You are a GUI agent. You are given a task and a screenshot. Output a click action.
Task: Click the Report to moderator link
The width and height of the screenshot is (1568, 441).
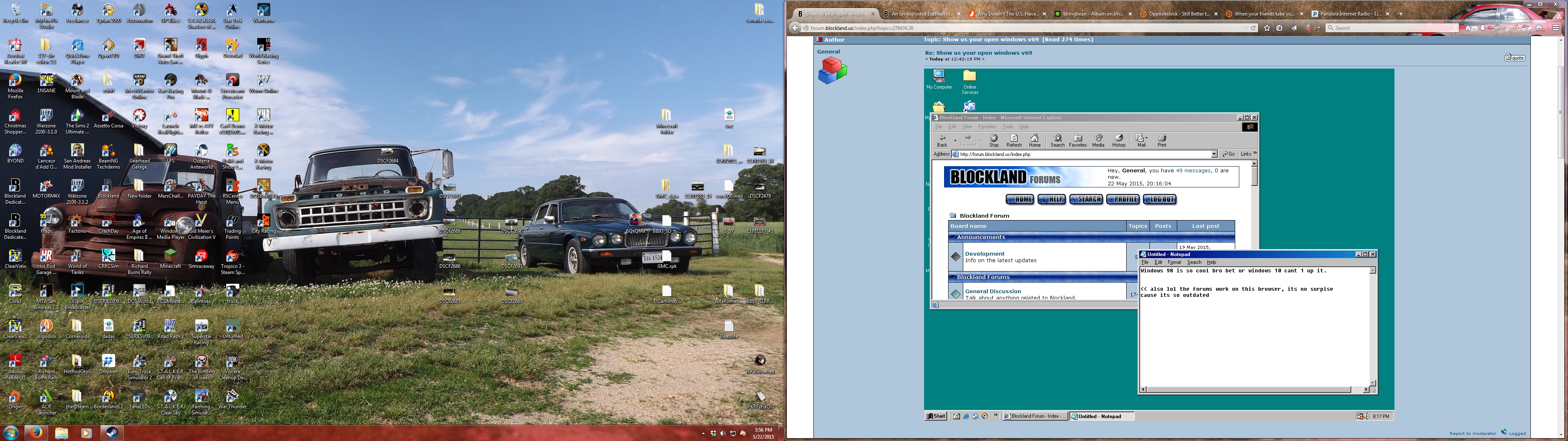coord(1472,433)
